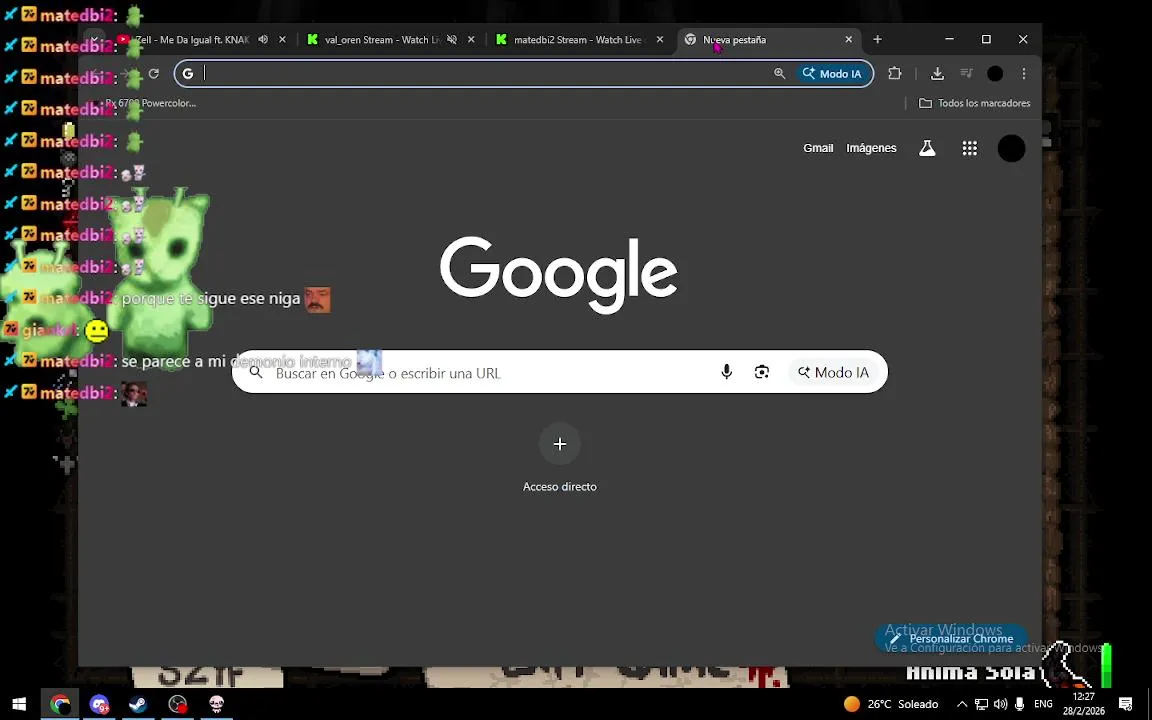The height and width of the screenshot is (720, 1152).
Task: Open the Isaac game icon in taskbar
Action: point(217,705)
